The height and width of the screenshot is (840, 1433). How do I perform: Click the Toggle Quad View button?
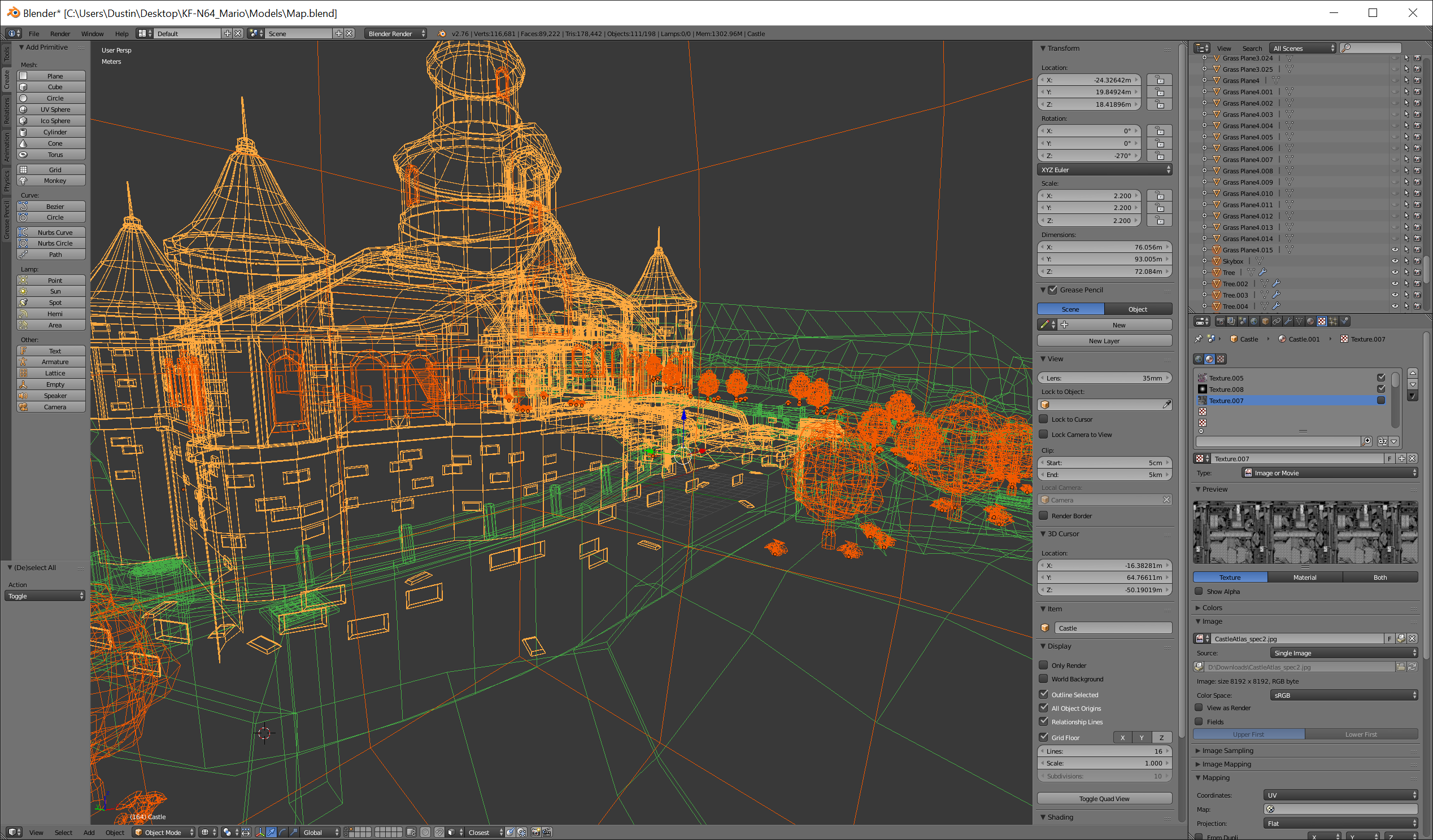(1104, 798)
